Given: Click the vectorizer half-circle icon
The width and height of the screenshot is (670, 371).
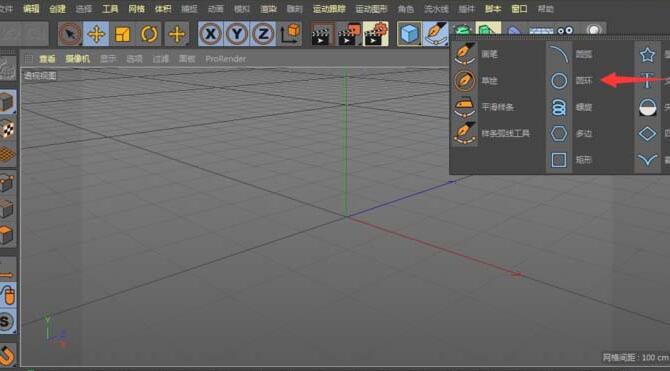Looking at the screenshot, I should coord(647,107).
